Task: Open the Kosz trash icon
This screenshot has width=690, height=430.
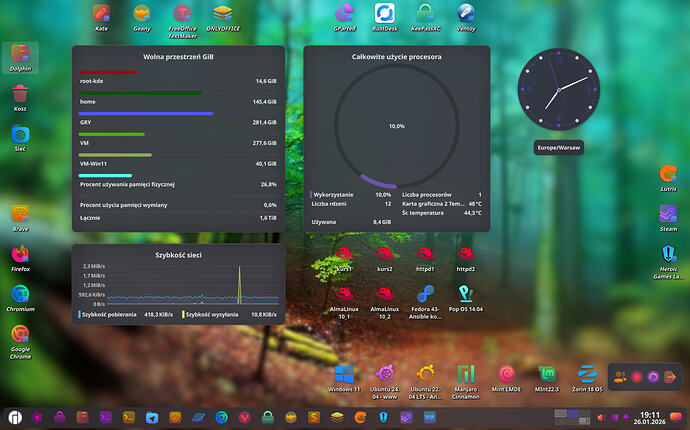Action: pos(20,93)
